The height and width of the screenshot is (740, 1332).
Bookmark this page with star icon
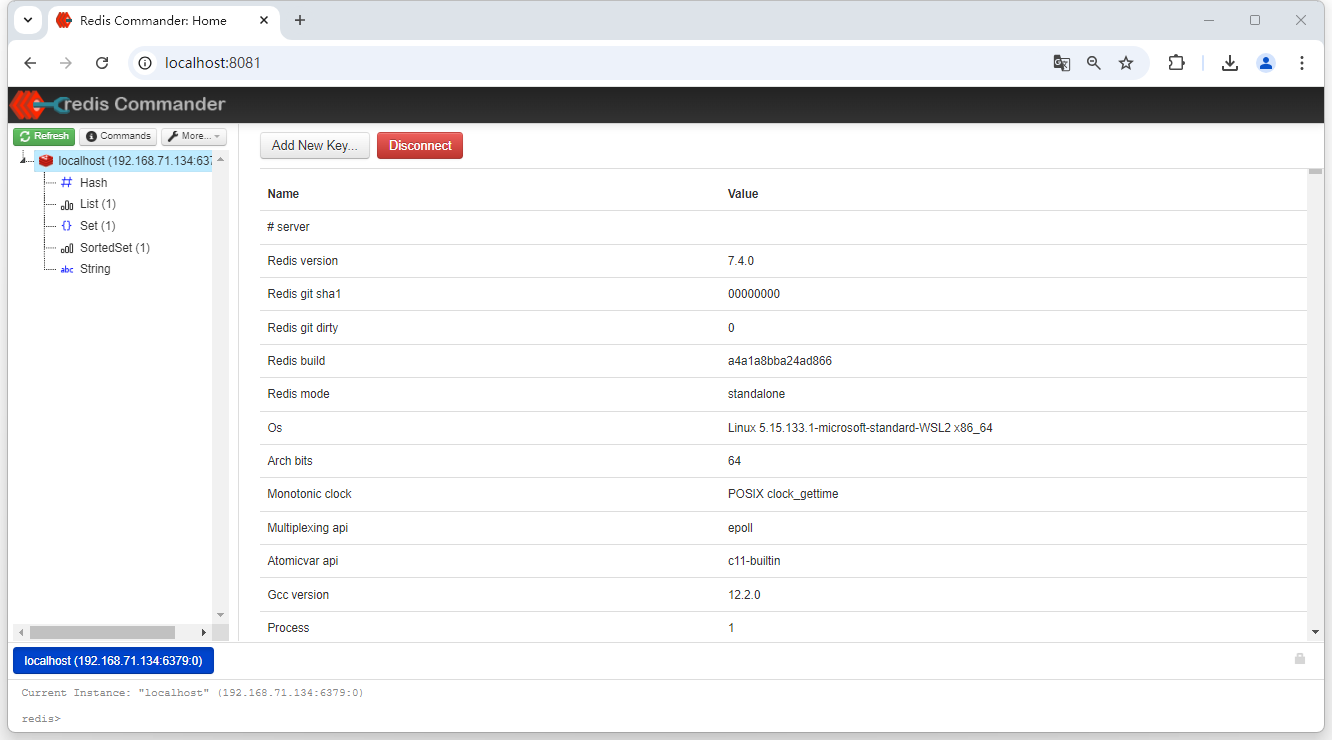[1126, 63]
